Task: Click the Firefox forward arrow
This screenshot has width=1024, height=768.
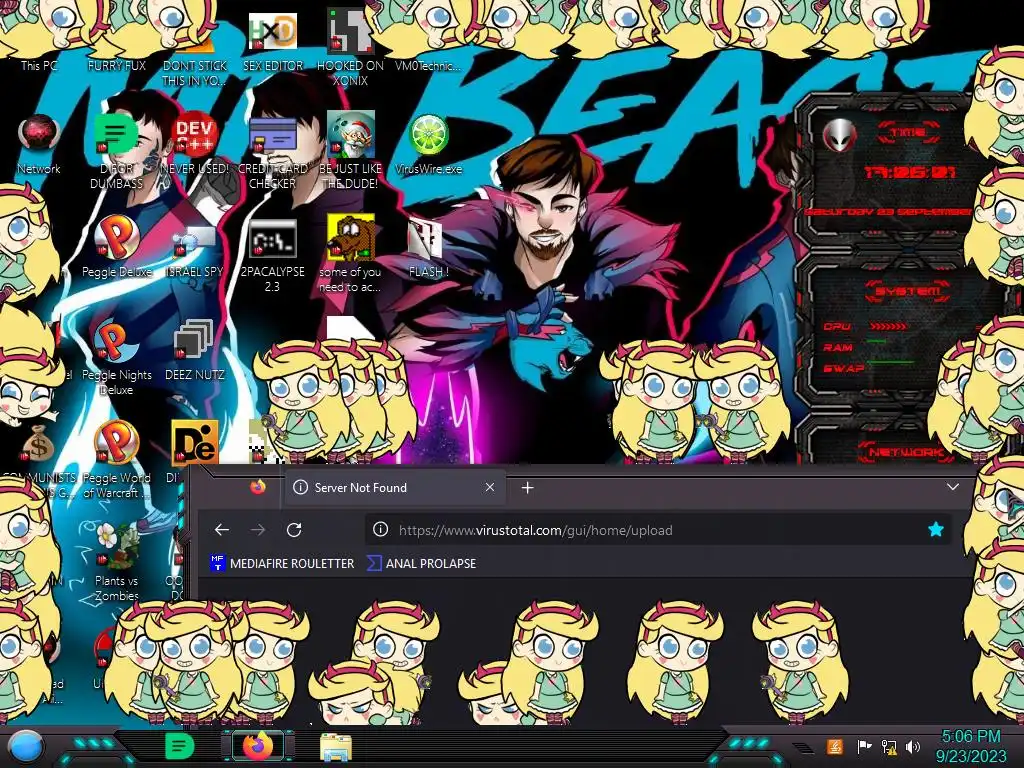Action: 258,530
